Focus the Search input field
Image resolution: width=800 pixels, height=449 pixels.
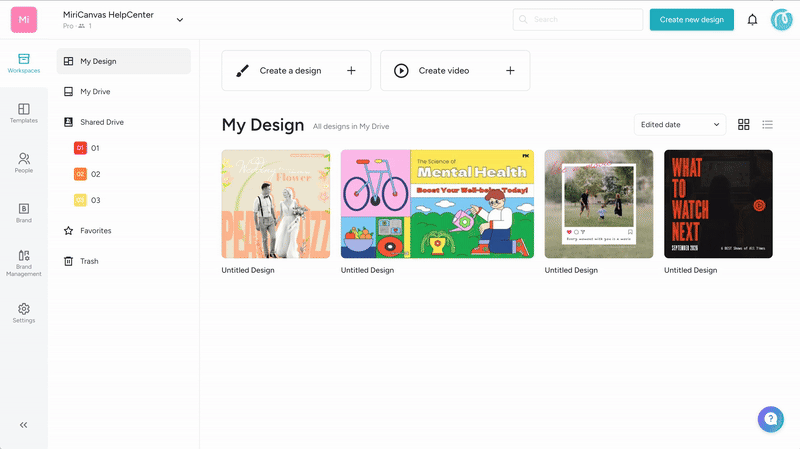[x=578, y=19]
